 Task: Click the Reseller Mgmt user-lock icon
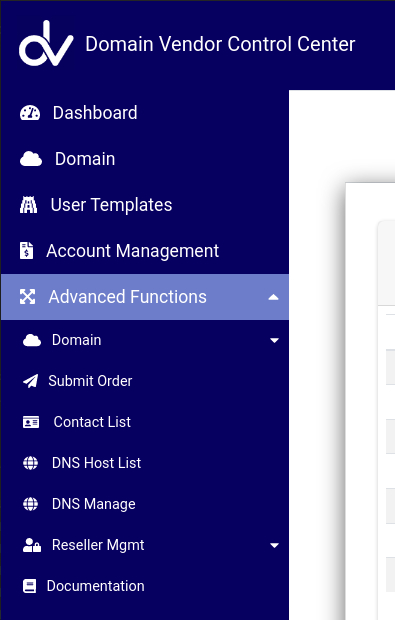point(32,545)
